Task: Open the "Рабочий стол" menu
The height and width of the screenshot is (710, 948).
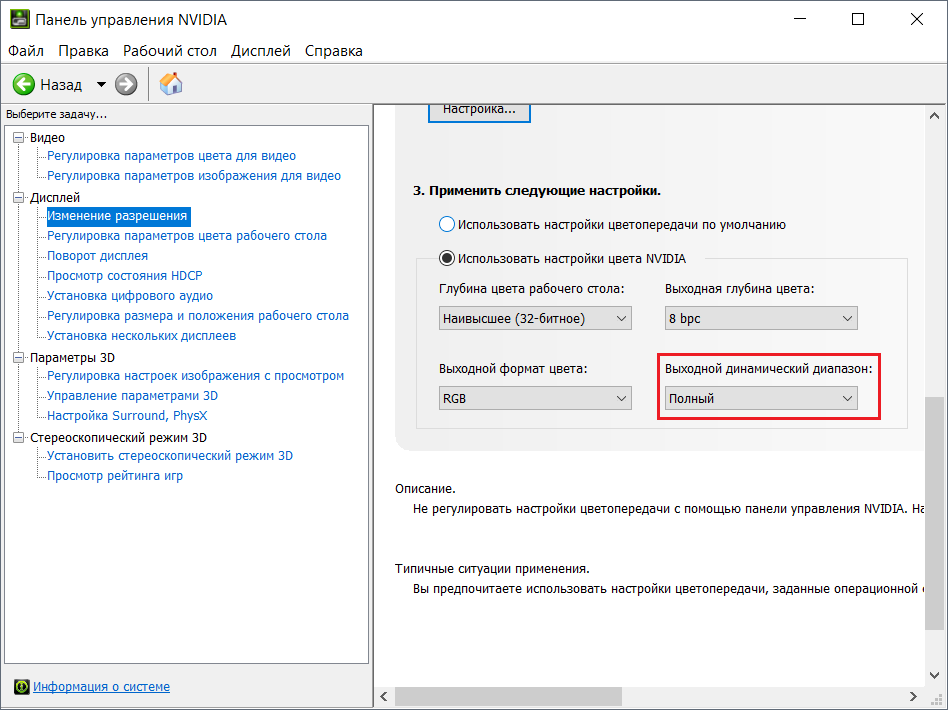Action: [169, 51]
